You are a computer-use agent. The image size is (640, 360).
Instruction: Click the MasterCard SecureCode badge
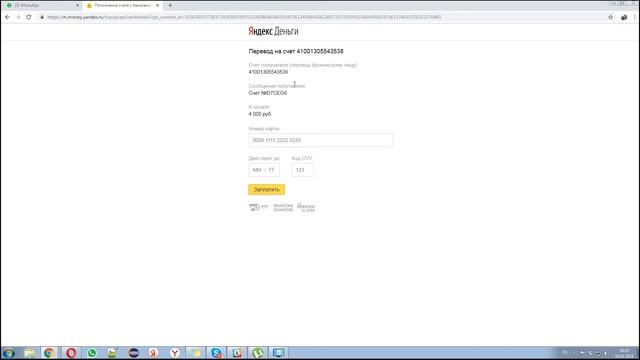pyautogui.click(x=283, y=207)
